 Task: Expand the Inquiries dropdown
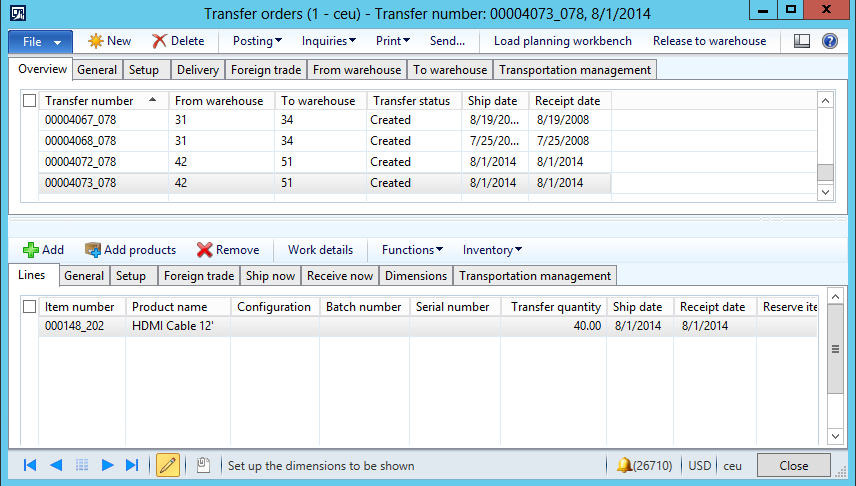[331, 41]
